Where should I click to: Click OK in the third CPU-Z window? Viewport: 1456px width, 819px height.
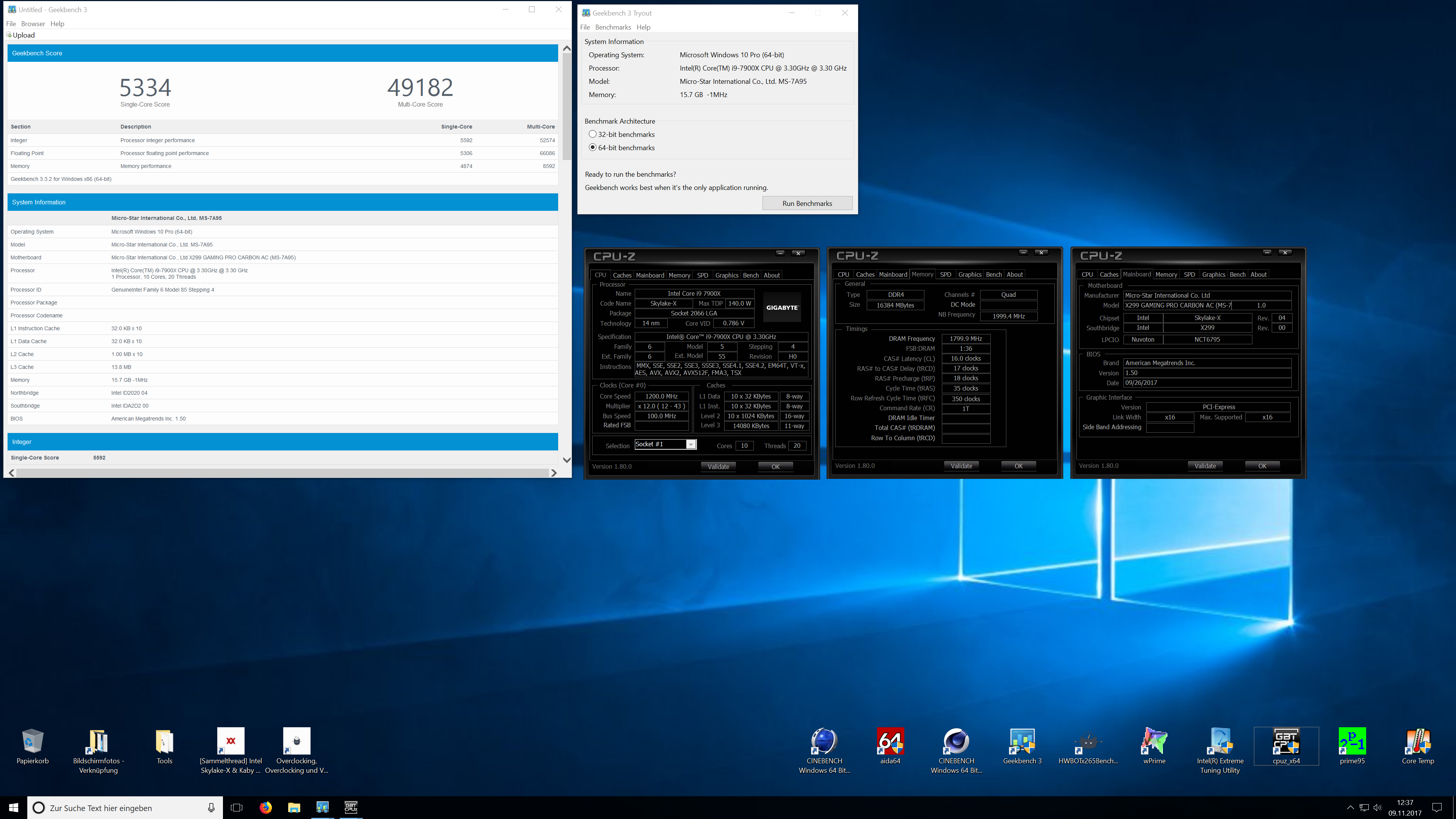point(1262,466)
